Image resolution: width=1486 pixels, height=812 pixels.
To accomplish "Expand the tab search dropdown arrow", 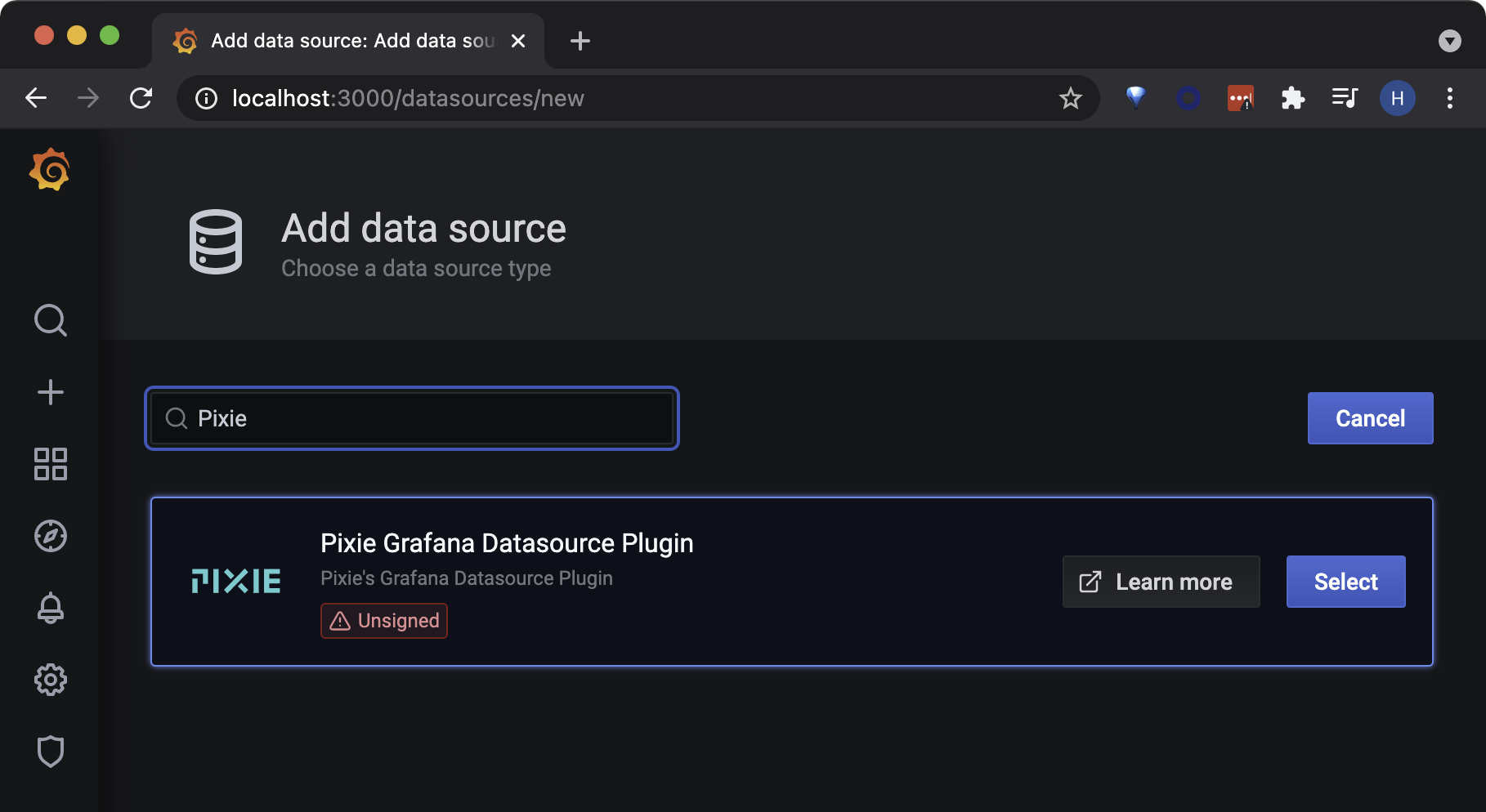I will click(x=1449, y=41).
